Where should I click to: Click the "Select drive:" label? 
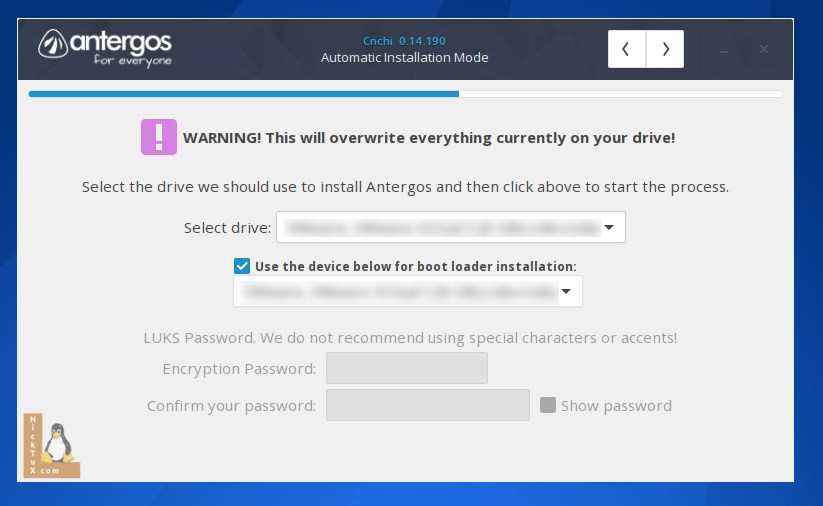coord(227,228)
